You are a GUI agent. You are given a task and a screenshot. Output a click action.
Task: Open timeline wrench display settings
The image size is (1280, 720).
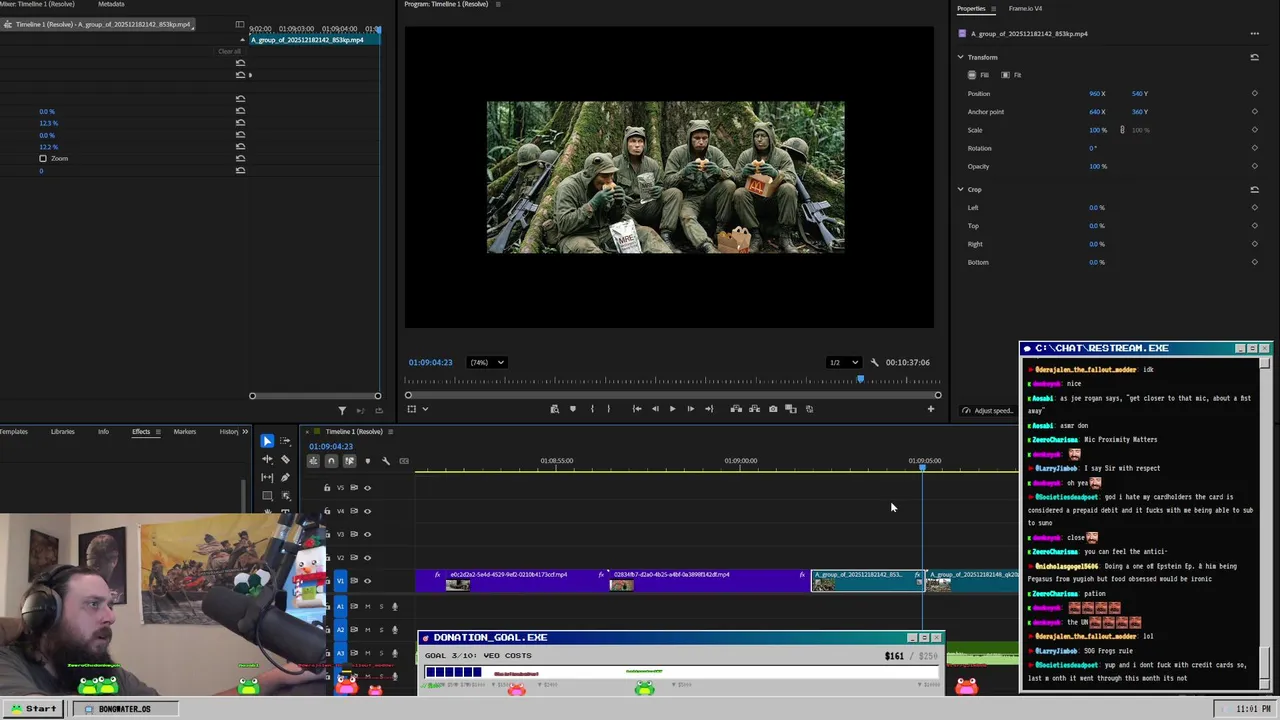pyautogui.click(x=386, y=461)
